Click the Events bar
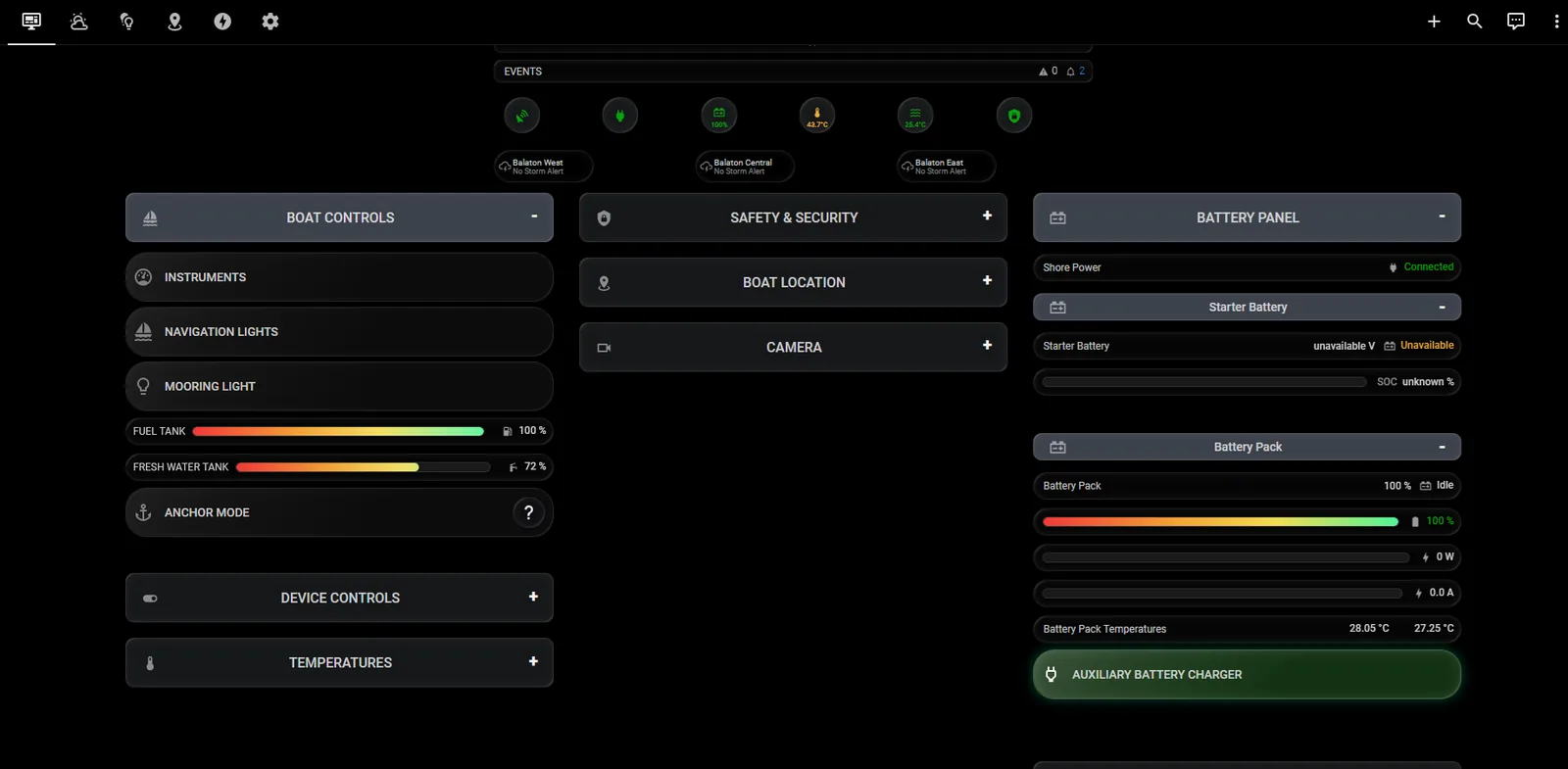This screenshot has height=769, width=1568. click(793, 72)
